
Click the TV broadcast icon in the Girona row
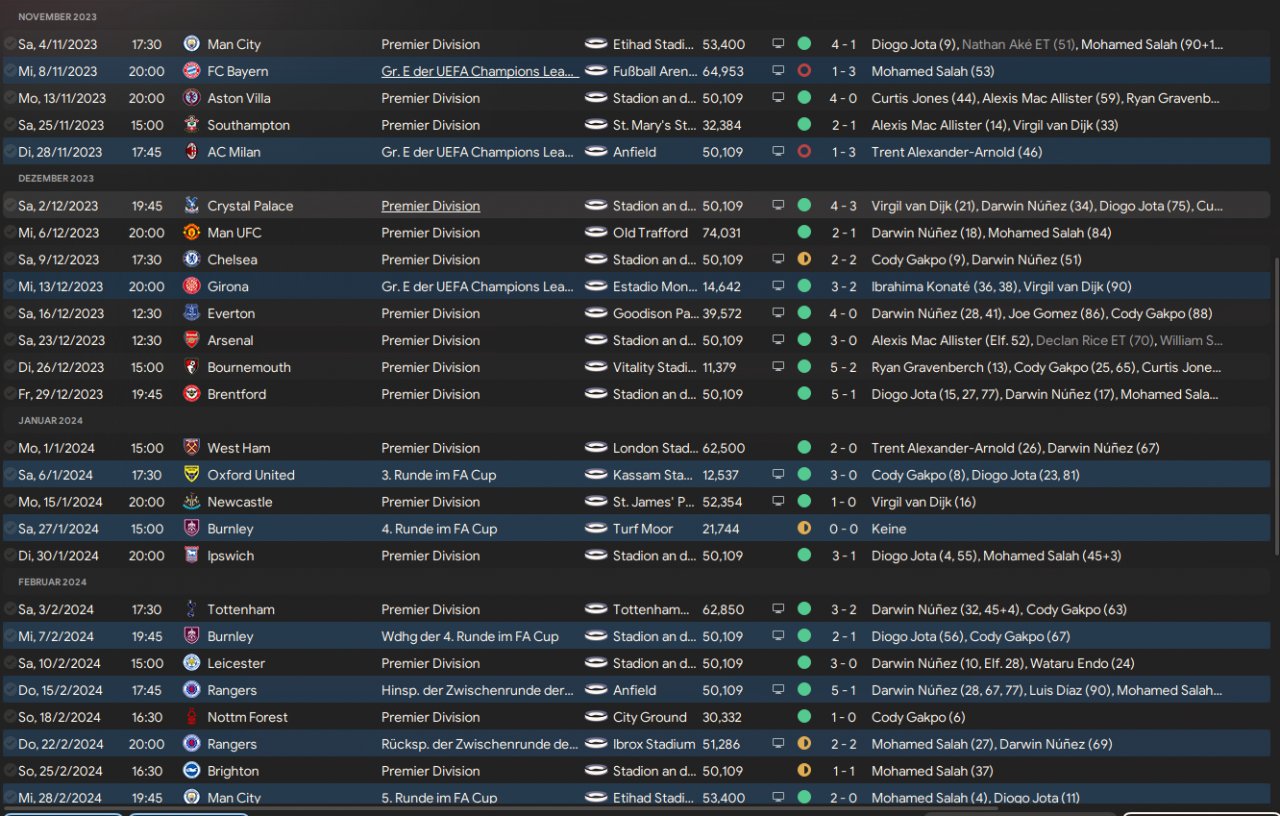pos(778,287)
